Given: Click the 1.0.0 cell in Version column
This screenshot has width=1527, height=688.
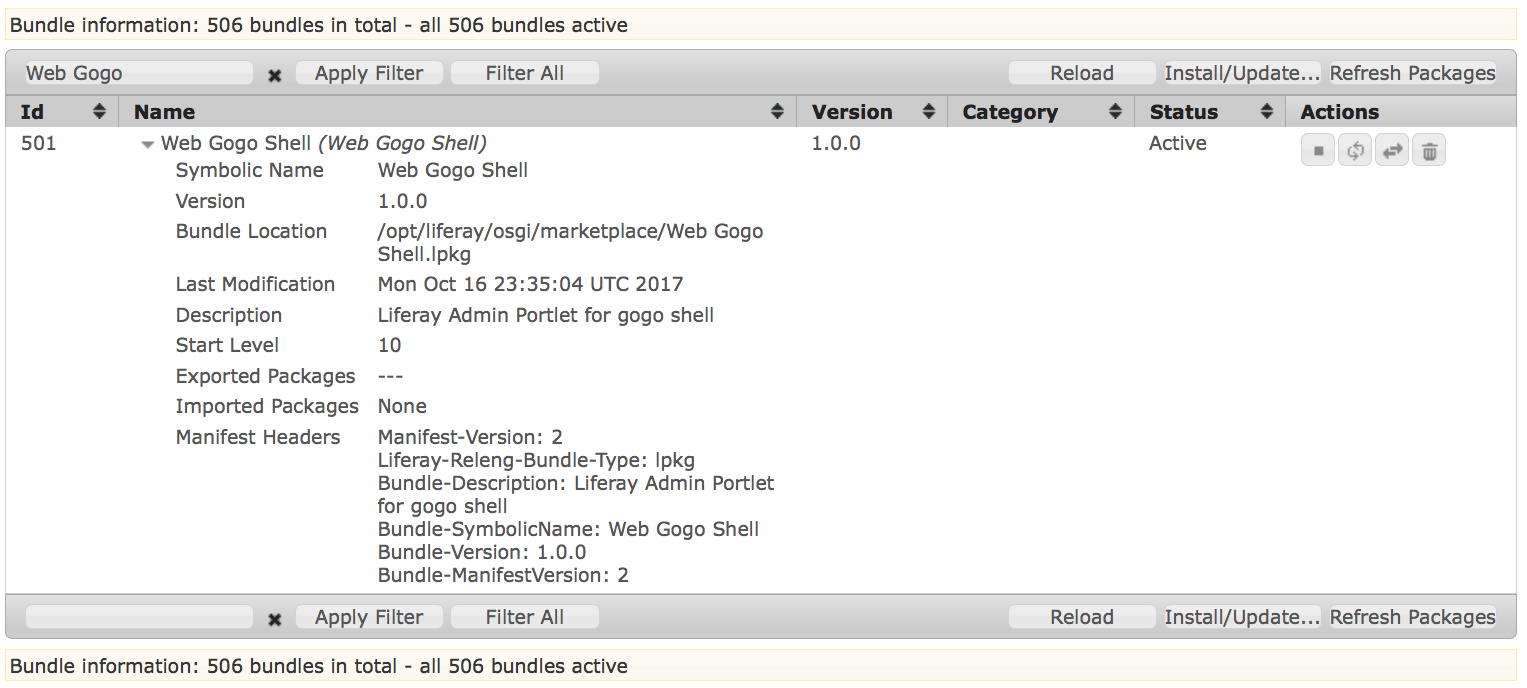Looking at the screenshot, I should pos(836,143).
